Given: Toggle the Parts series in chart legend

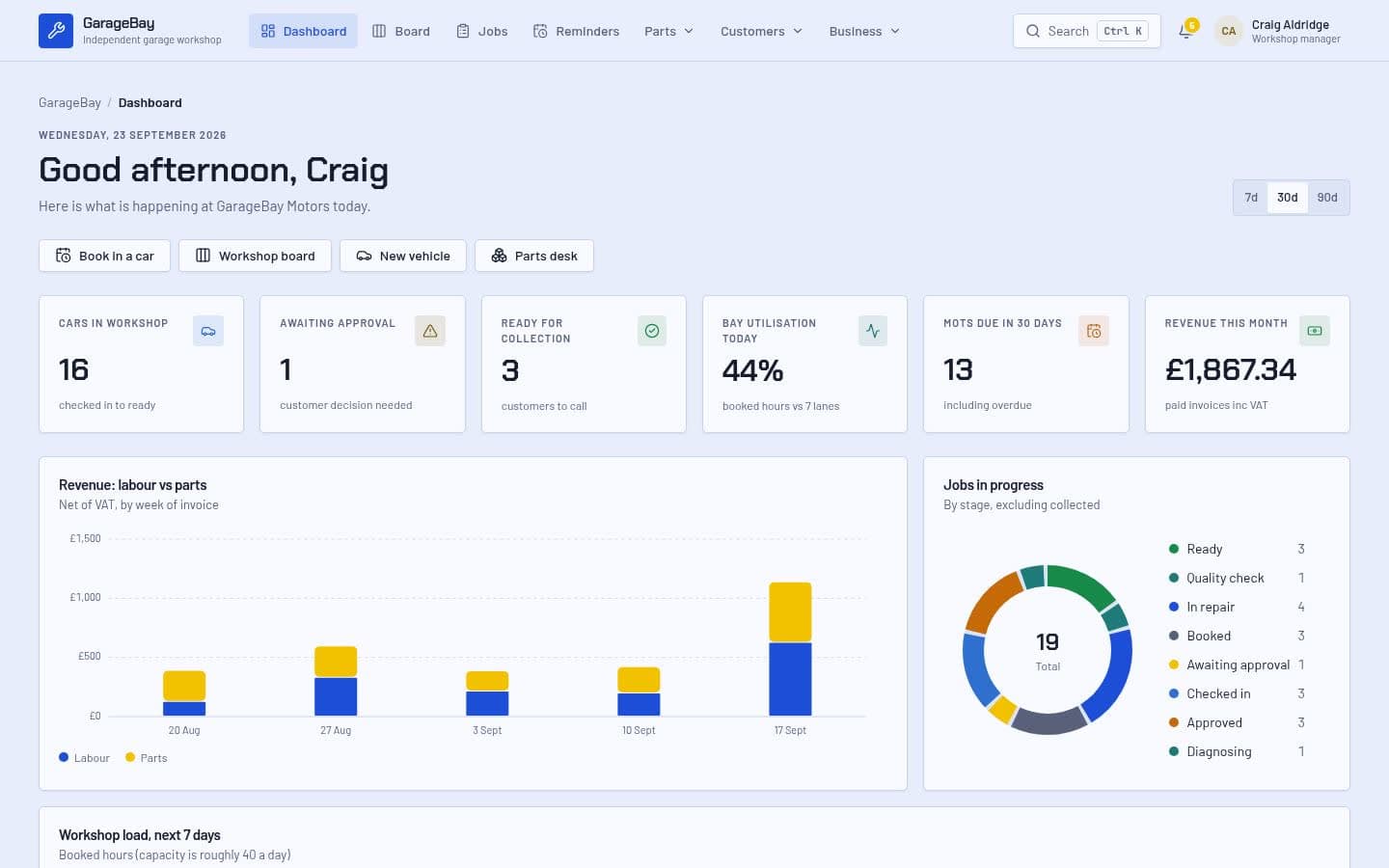Looking at the screenshot, I should 147,758.
